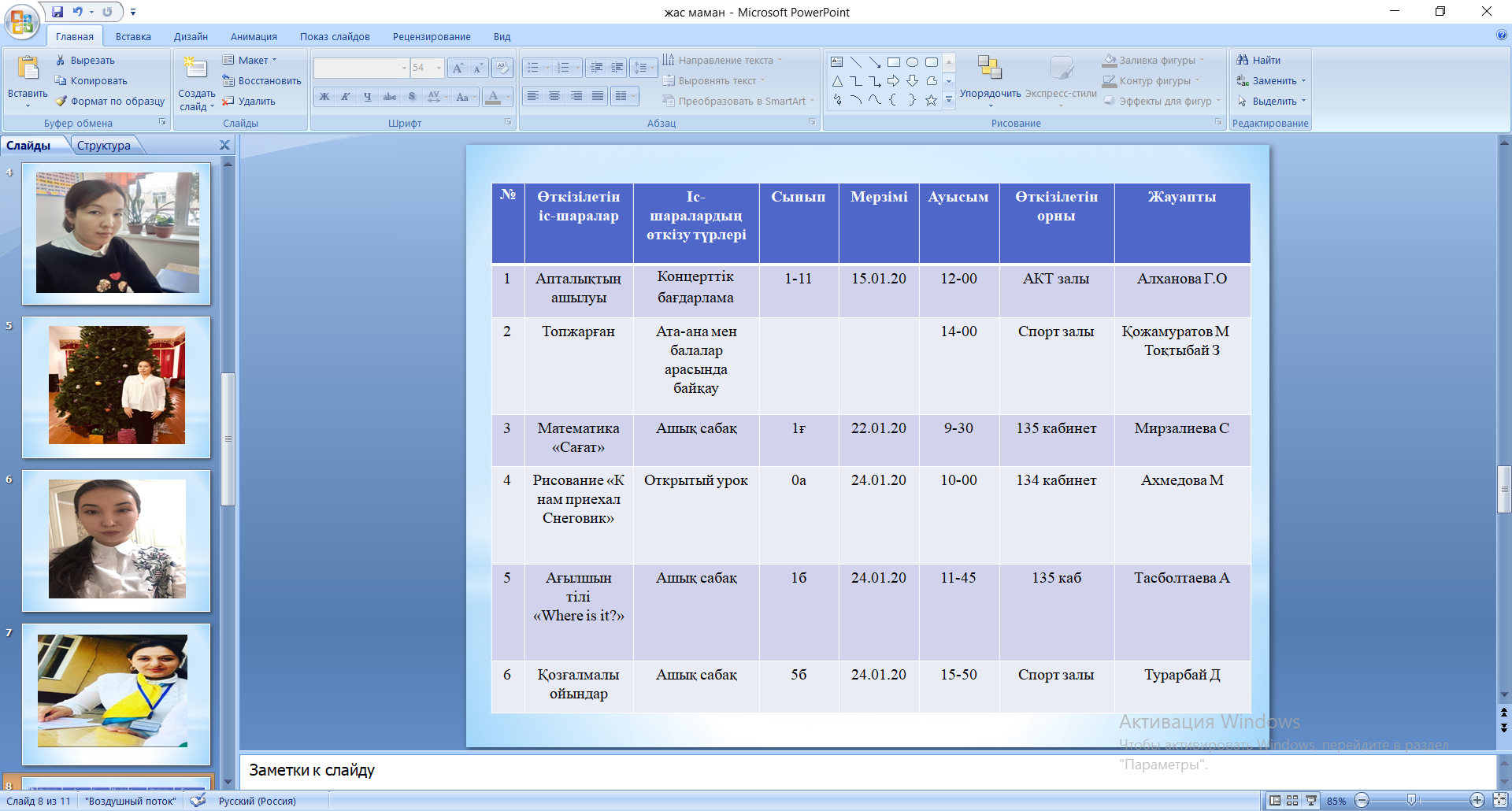
Task: Click Decrease list level indent icon
Action: click(x=597, y=69)
